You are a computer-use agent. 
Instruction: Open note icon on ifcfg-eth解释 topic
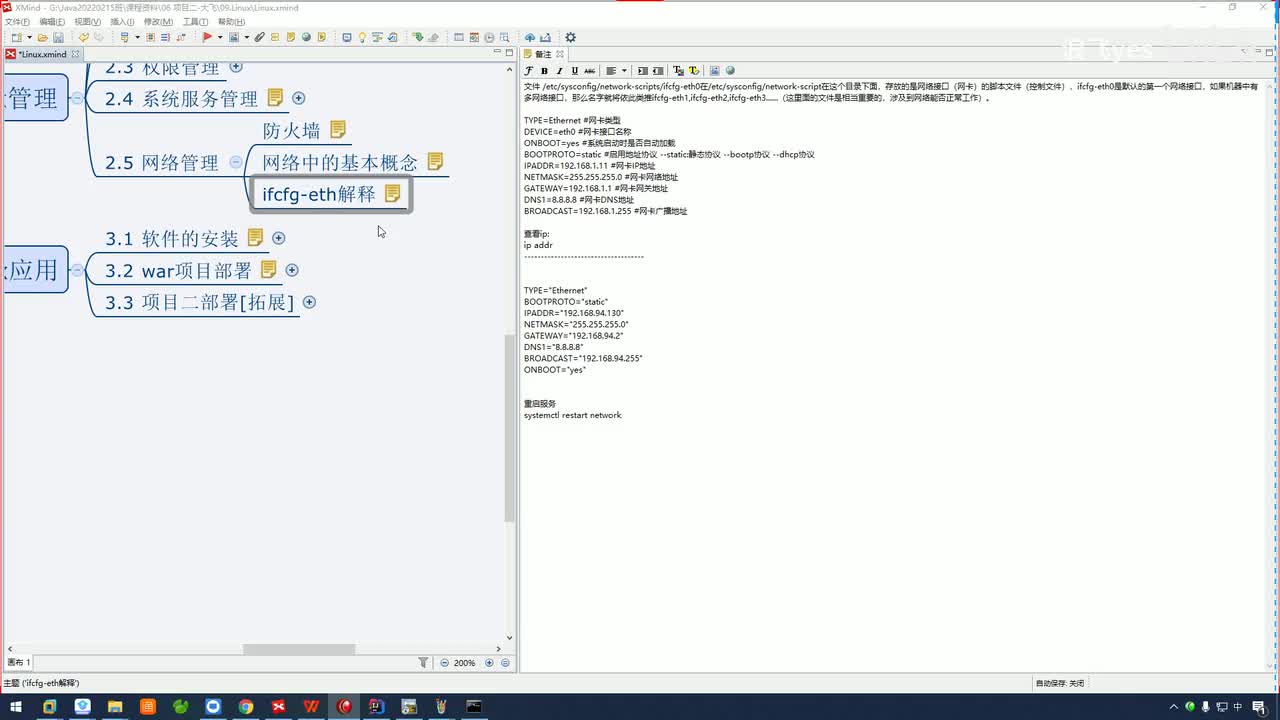[x=392, y=193]
